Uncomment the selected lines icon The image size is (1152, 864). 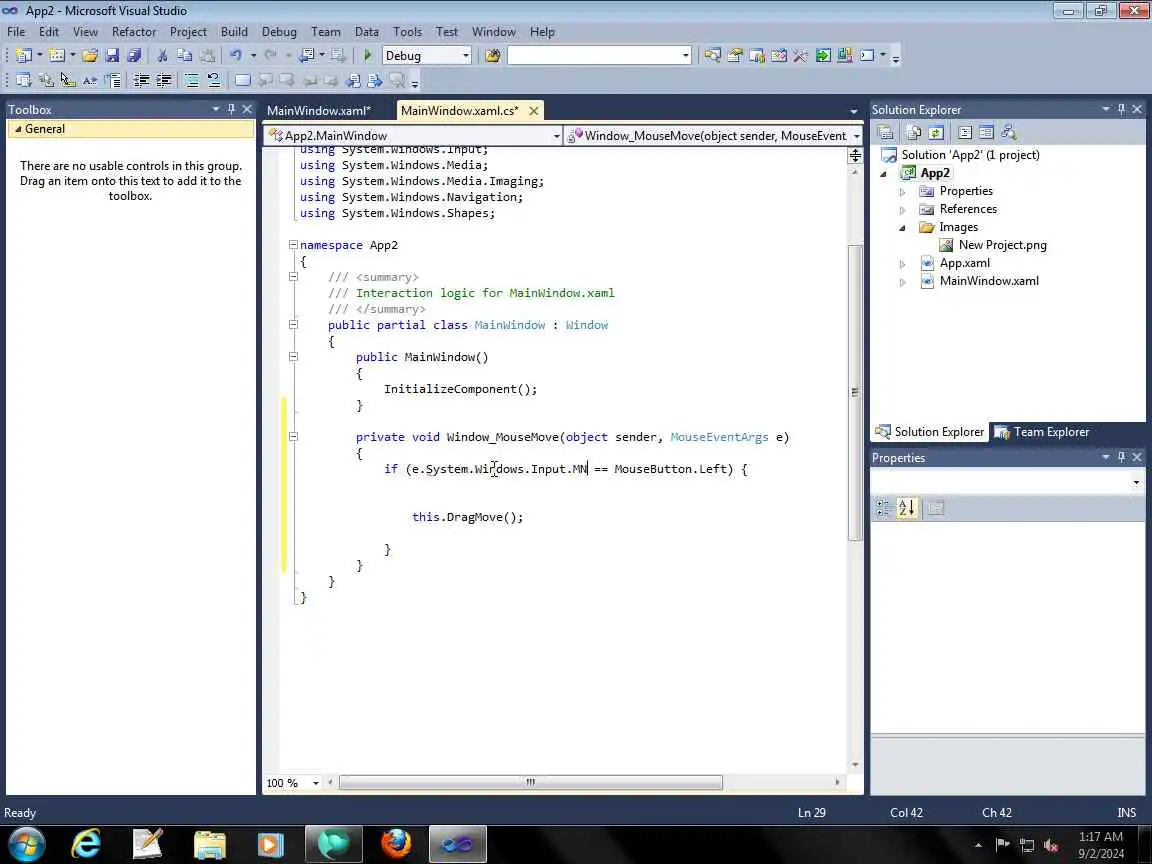click(x=213, y=80)
